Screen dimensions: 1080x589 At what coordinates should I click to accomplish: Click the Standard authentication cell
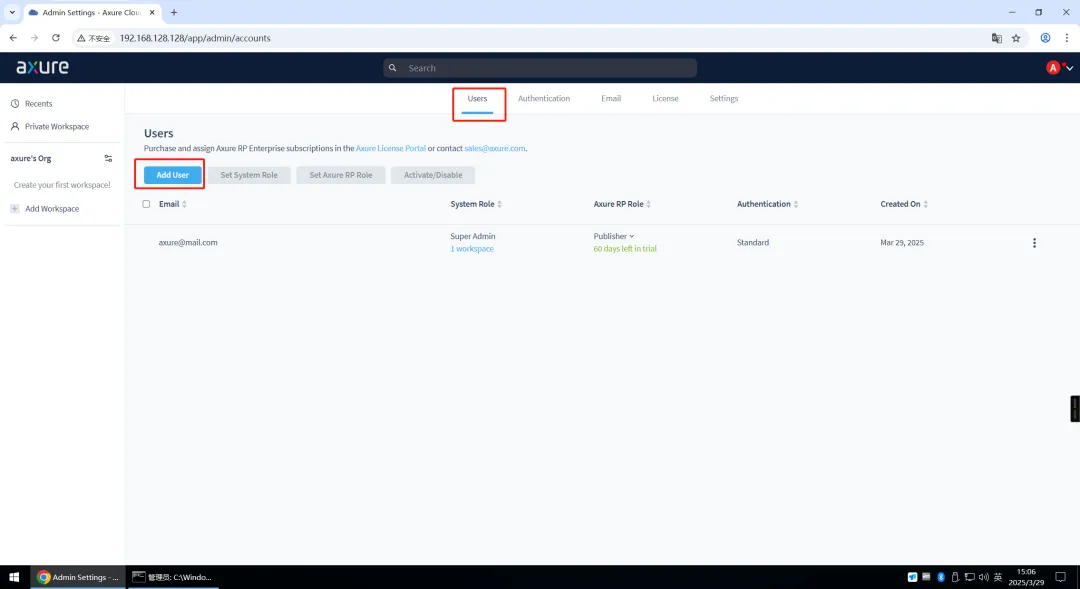[753, 242]
